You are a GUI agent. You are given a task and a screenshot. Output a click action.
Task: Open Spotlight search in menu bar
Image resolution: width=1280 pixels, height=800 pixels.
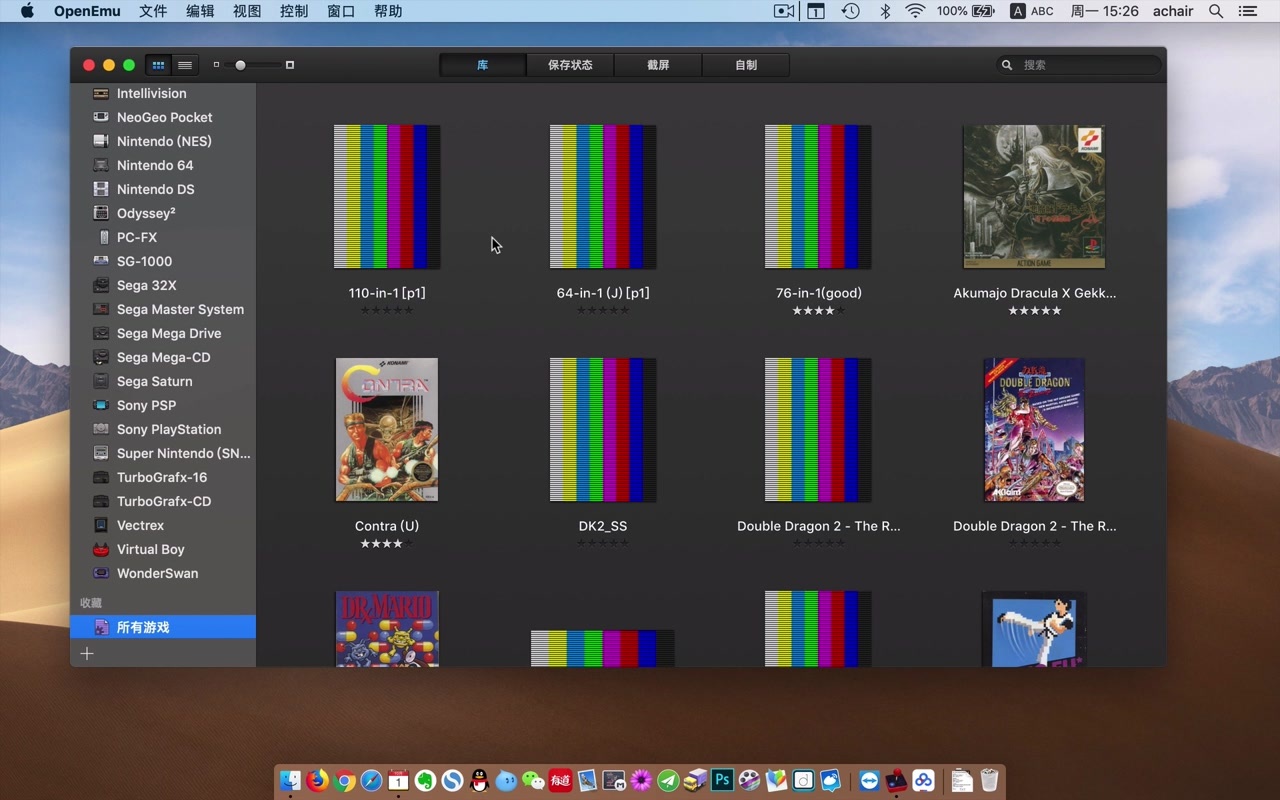1216,11
